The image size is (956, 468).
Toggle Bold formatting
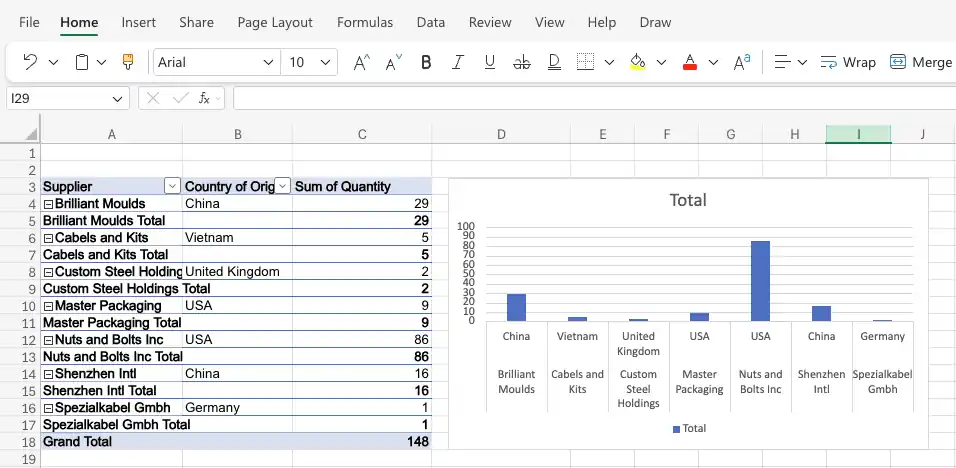tap(426, 62)
